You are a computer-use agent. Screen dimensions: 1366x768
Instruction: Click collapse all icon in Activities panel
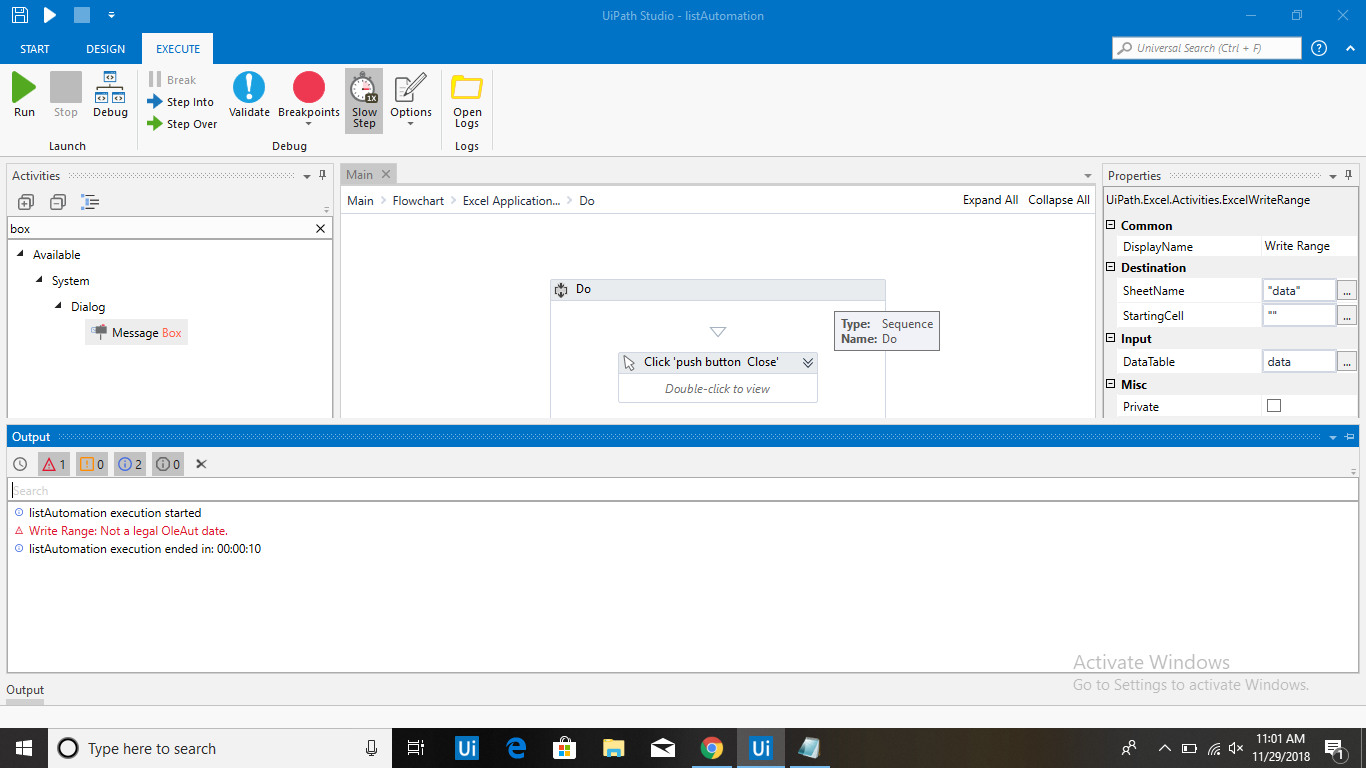58,202
